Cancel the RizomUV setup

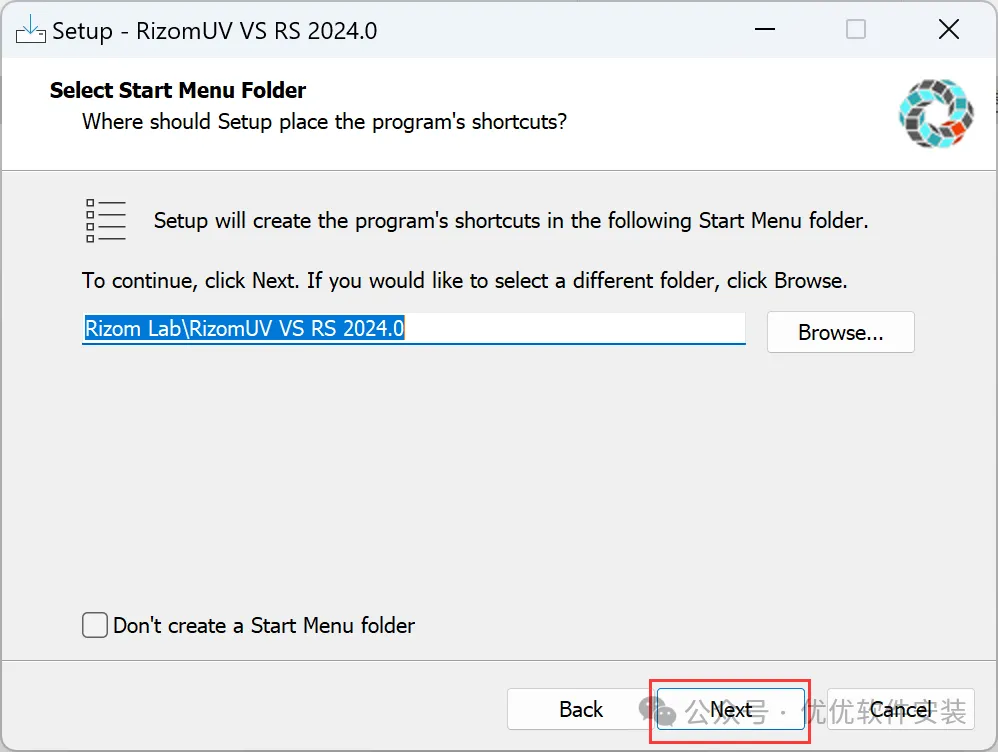[x=900, y=709]
